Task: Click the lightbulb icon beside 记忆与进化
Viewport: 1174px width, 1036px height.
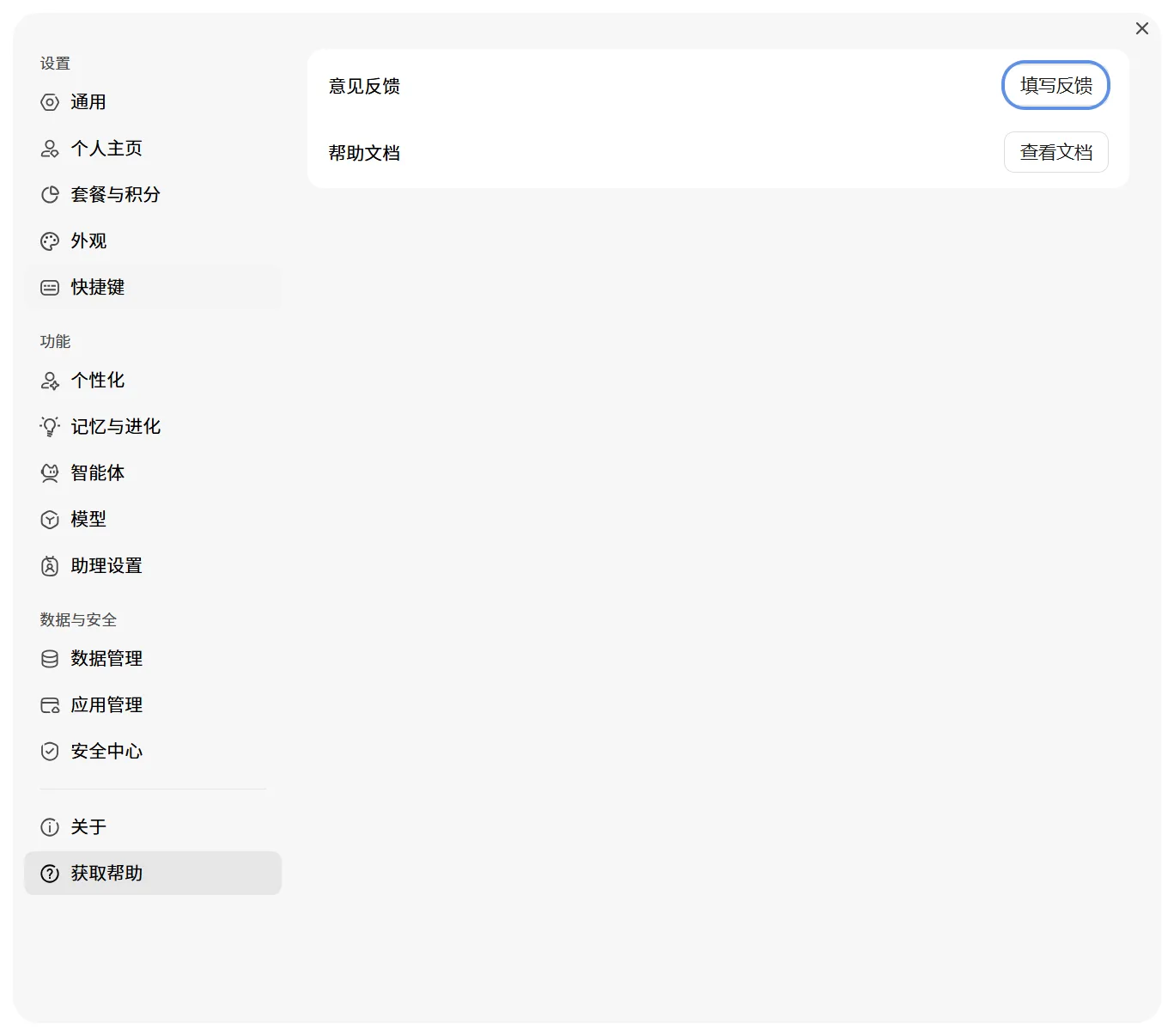Action: coord(50,427)
